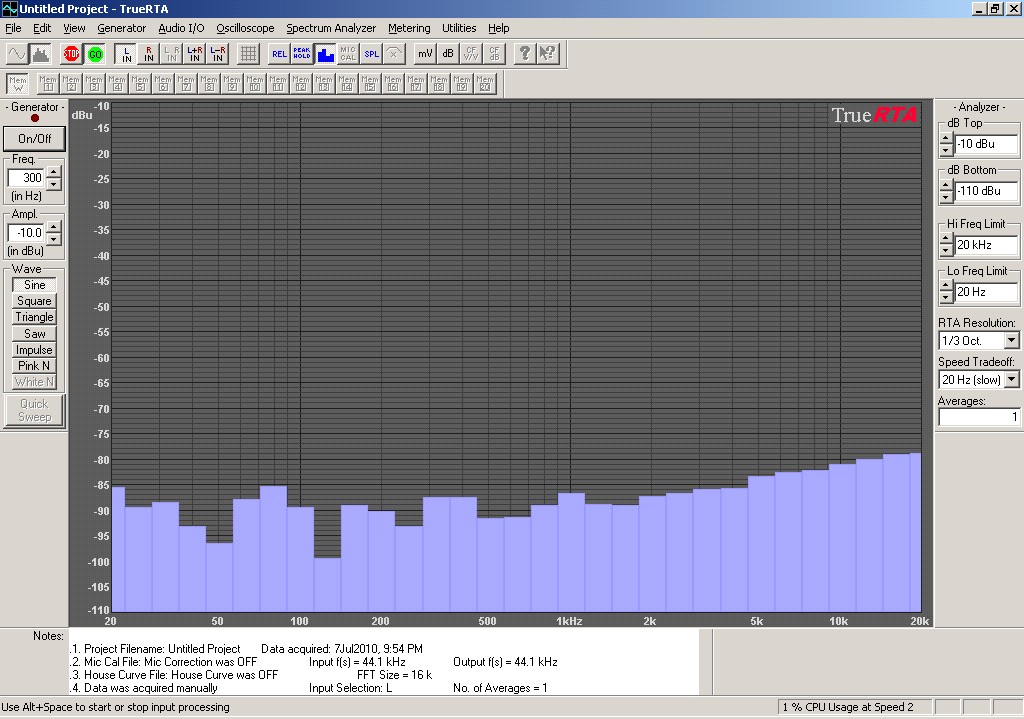Click the red STOP icon
Viewport: 1024px width, 719px height.
pyautogui.click(x=72, y=54)
